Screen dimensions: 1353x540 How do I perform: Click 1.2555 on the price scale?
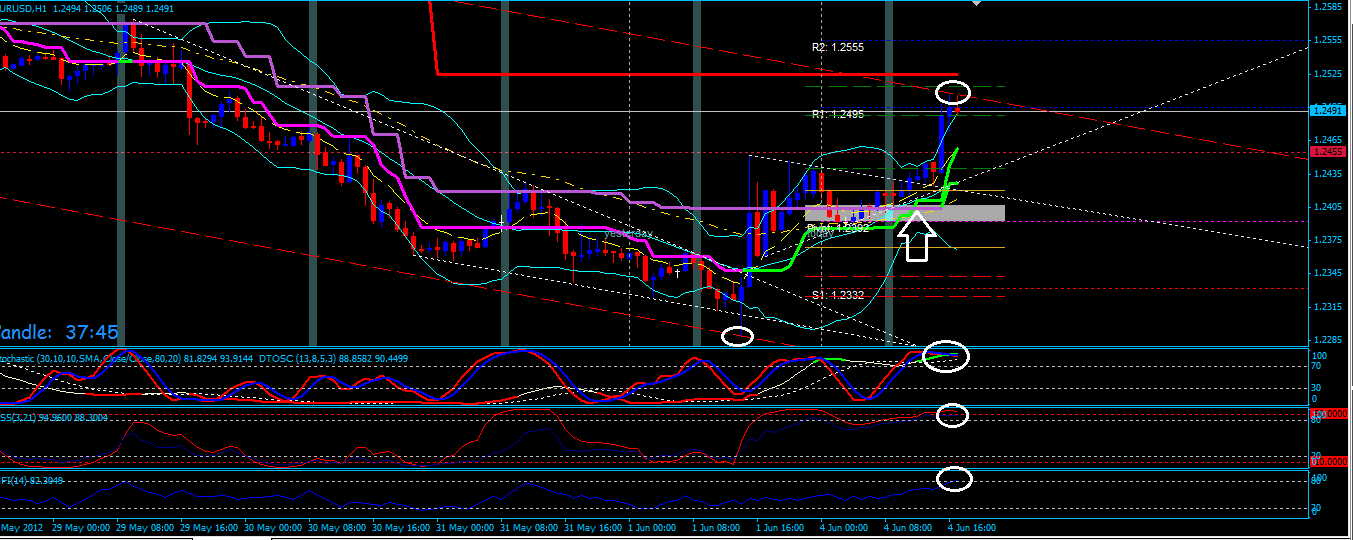pos(1327,41)
